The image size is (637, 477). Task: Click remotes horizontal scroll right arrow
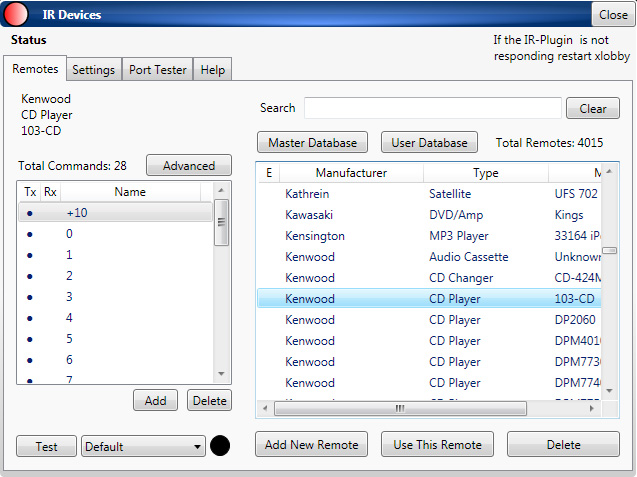tap(592, 408)
